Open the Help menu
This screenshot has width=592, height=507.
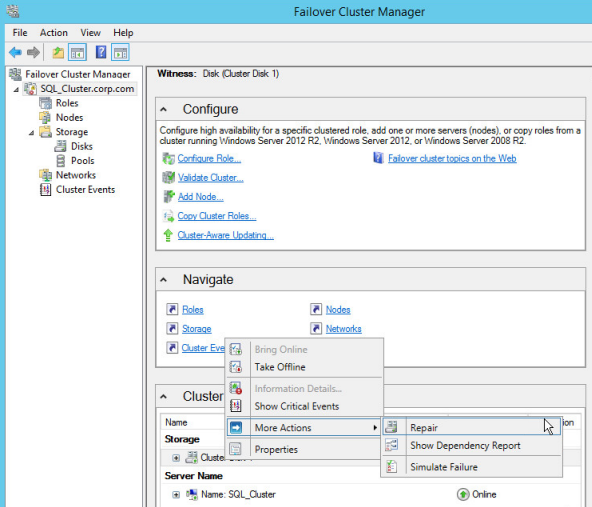pos(123,33)
